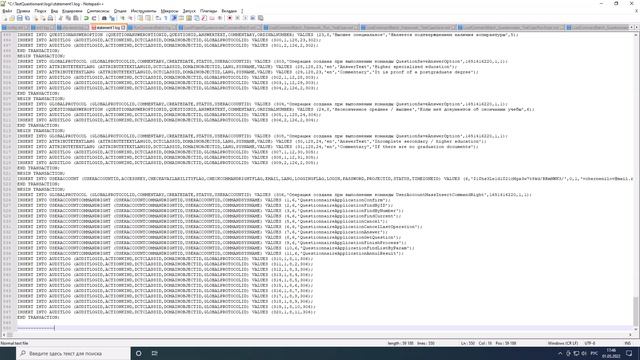Open the notification center icon
This screenshot has height=360, width=640.
629,353
